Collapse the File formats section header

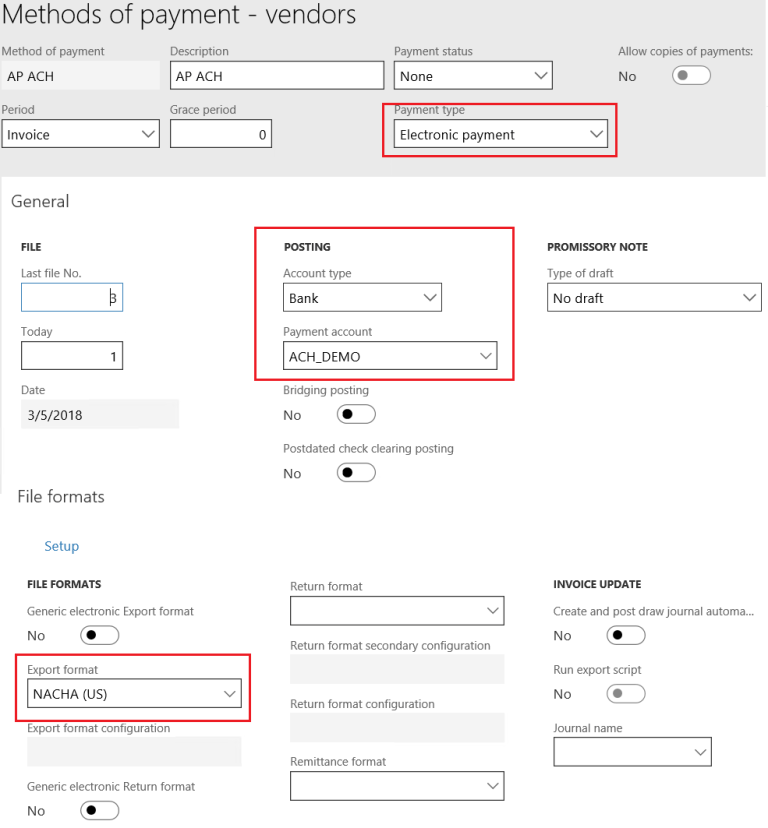[x=61, y=496]
